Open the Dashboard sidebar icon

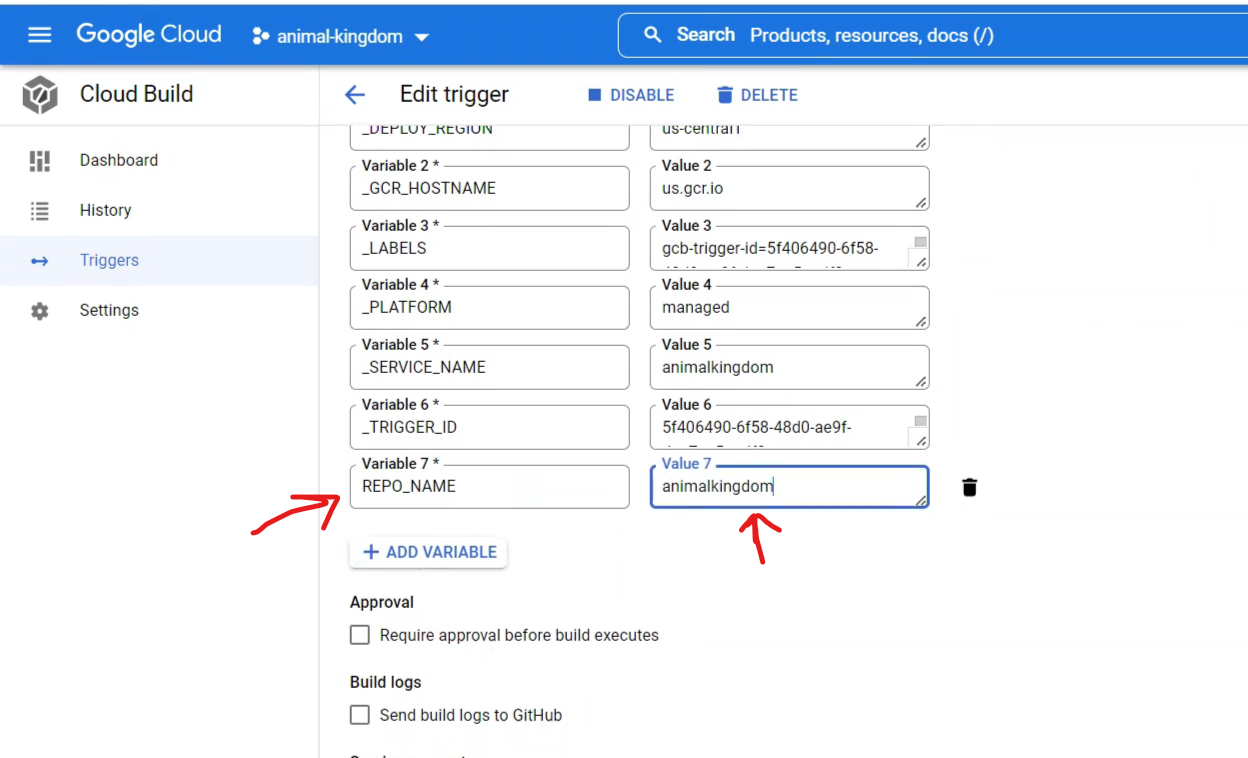tap(40, 160)
